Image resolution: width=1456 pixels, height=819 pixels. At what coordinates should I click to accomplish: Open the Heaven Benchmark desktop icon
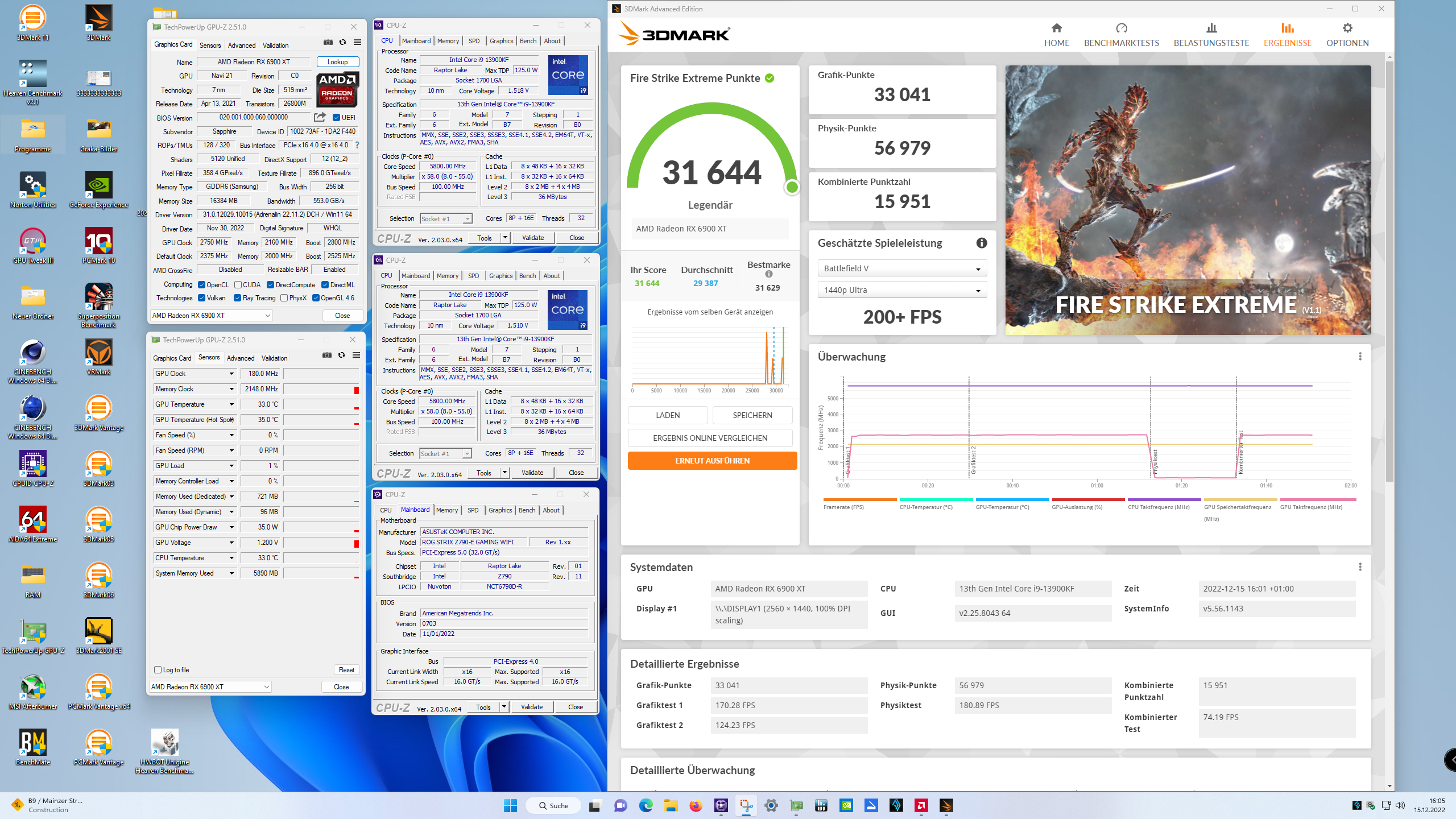32,82
